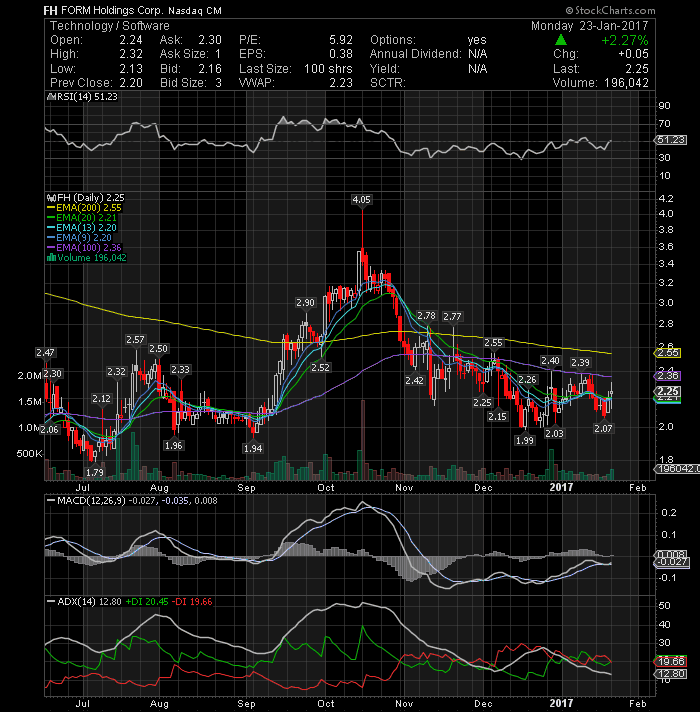
Task: Click the cyan EMA(13) 2.20 legend entry
Action: tap(82, 227)
